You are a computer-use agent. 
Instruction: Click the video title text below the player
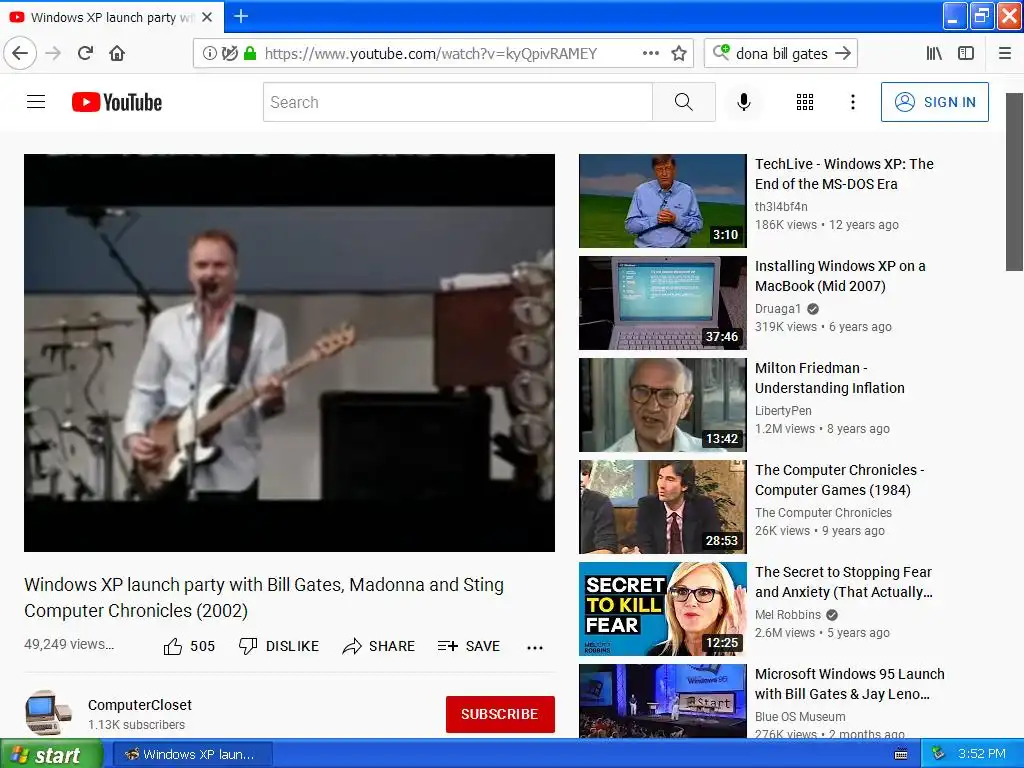(x=264, y=598)
